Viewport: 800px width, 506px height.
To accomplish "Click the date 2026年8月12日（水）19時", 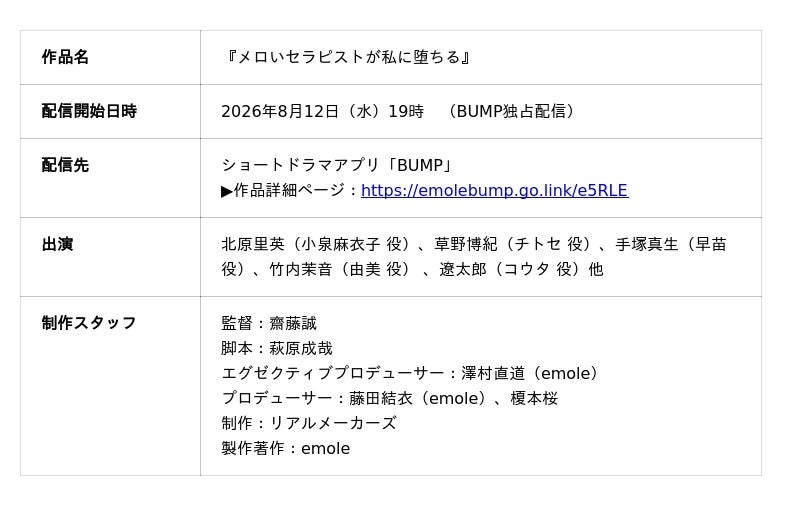I will 322,111.
